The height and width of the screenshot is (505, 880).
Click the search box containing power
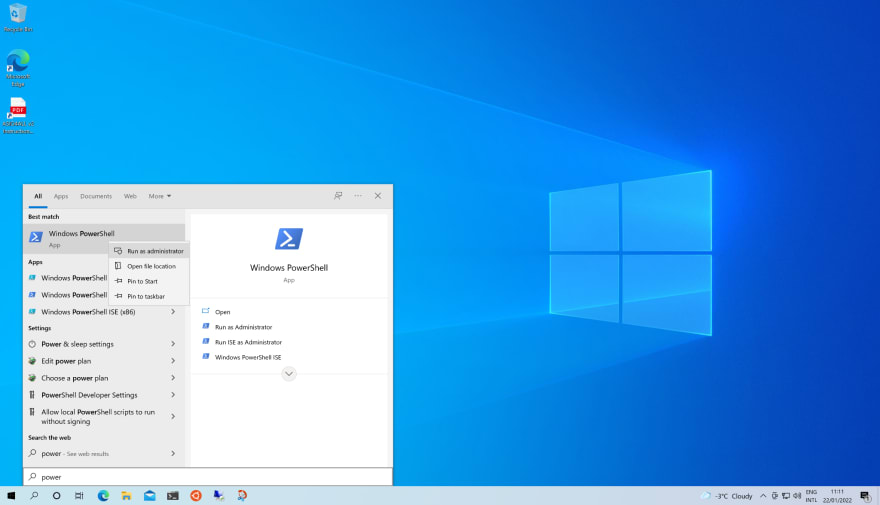coord(208,477)
